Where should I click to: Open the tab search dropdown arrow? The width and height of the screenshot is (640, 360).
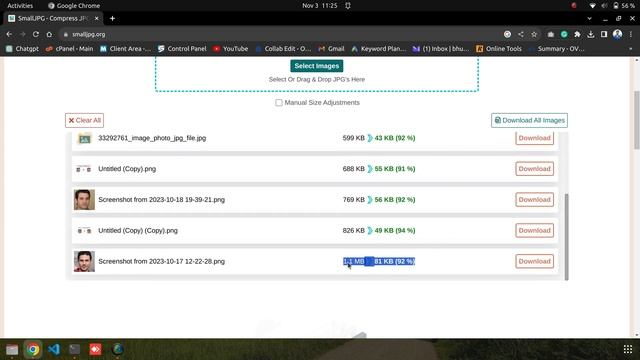click(589, 18)
